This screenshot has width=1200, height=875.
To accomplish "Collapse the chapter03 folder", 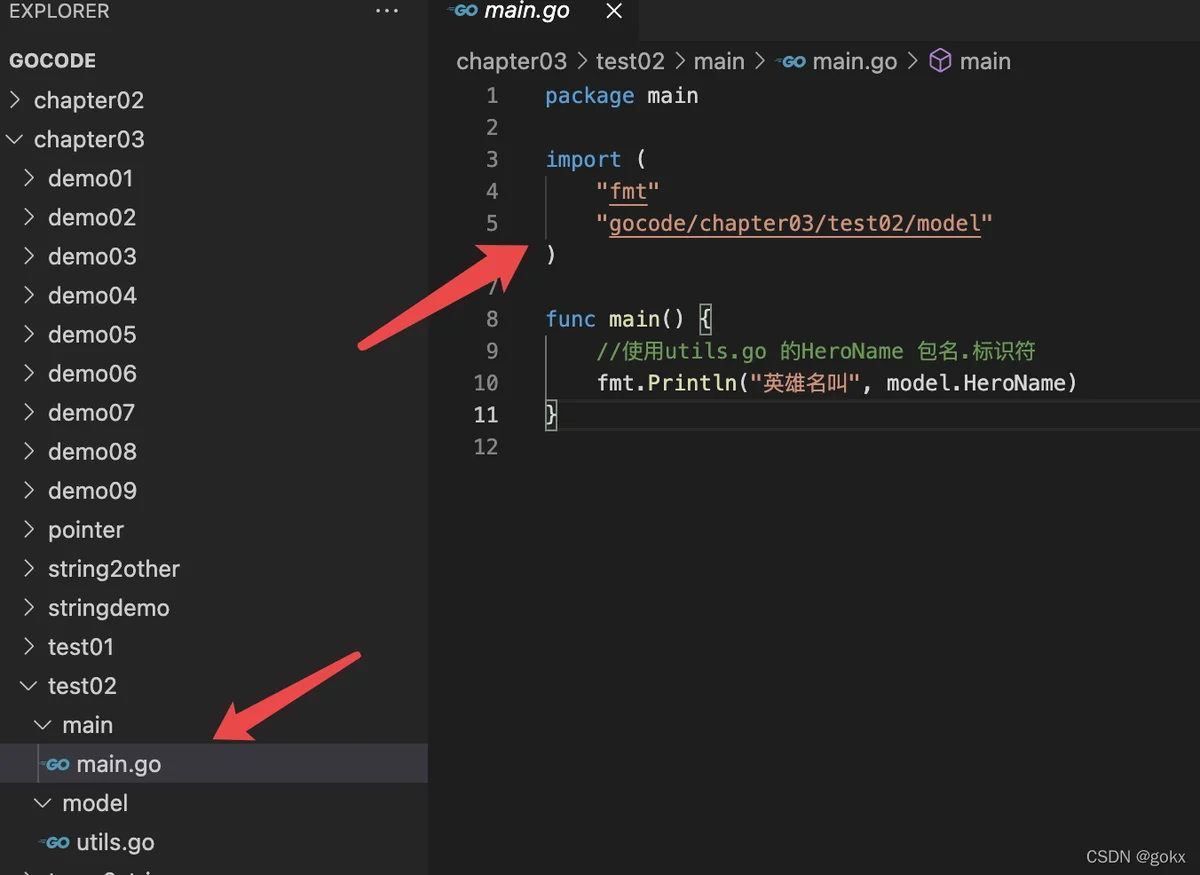I will 15,139.
